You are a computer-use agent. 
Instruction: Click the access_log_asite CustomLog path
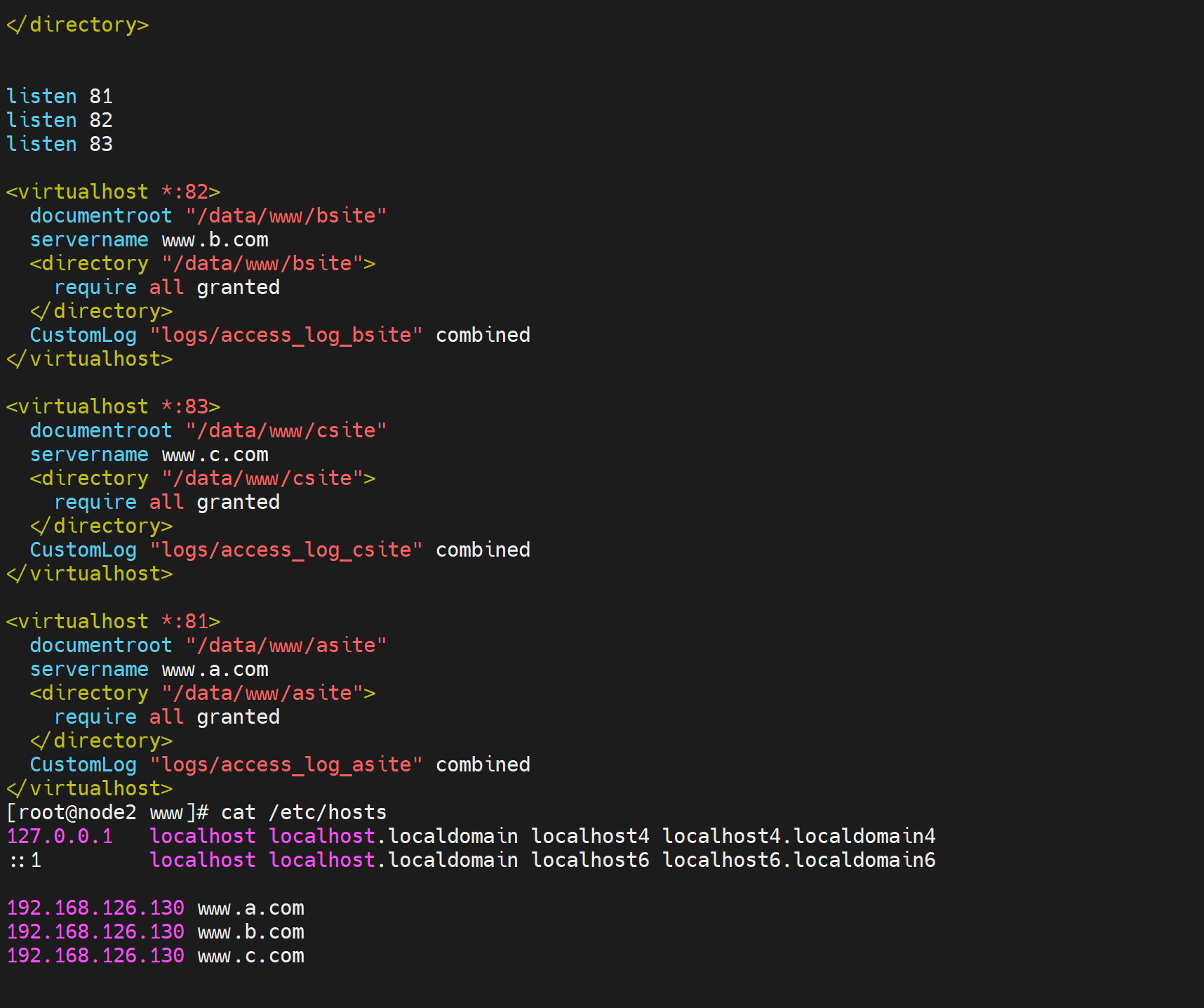point(286,765)
